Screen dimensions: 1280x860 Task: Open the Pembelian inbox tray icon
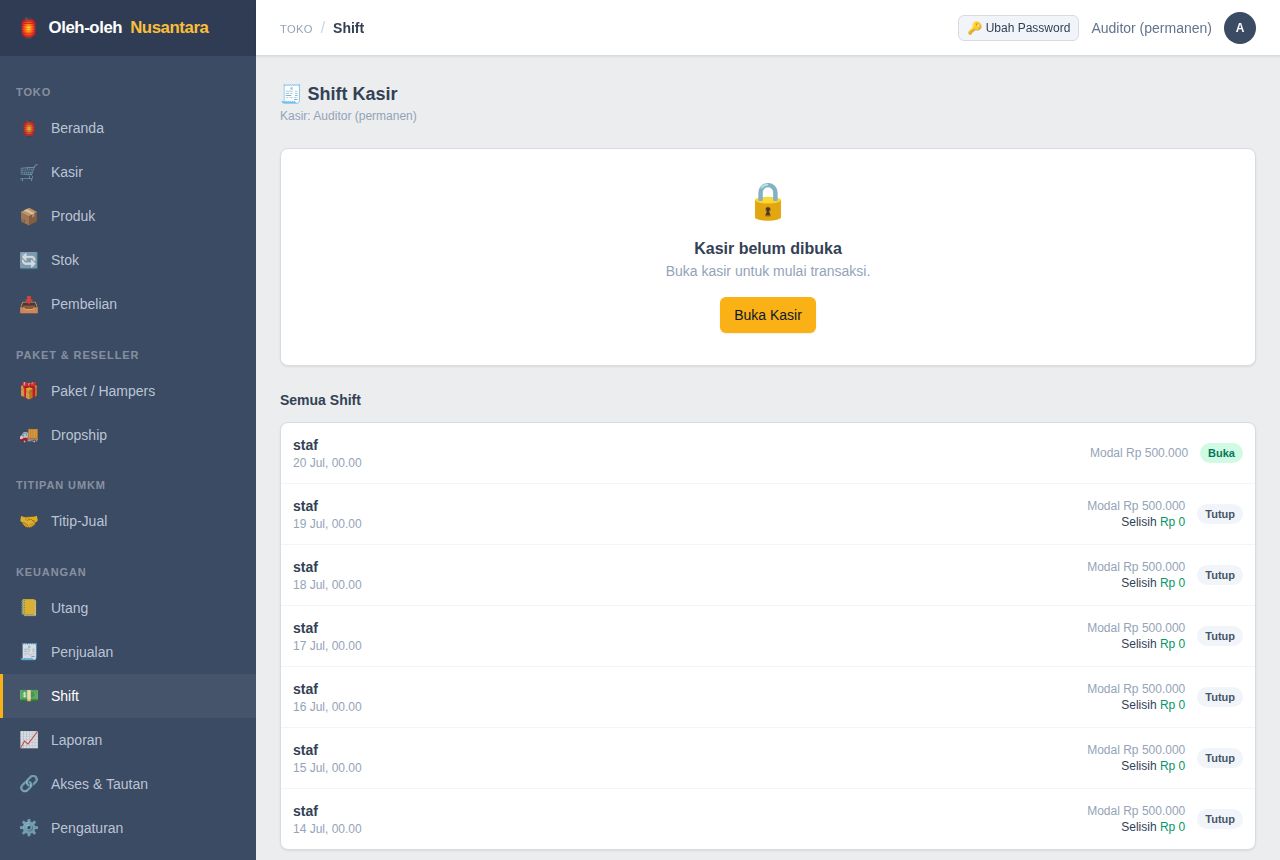[29, 304]
